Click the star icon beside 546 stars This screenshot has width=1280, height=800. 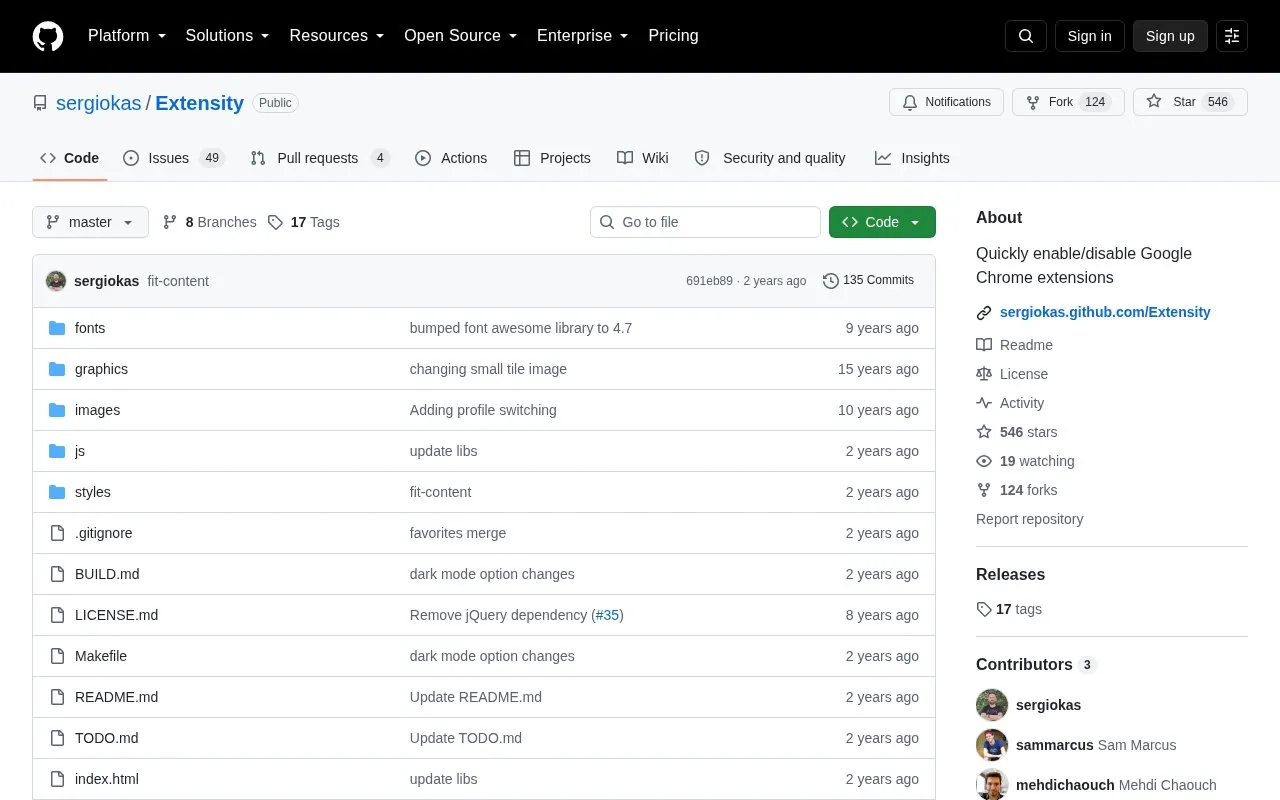(x=984, y=432)
